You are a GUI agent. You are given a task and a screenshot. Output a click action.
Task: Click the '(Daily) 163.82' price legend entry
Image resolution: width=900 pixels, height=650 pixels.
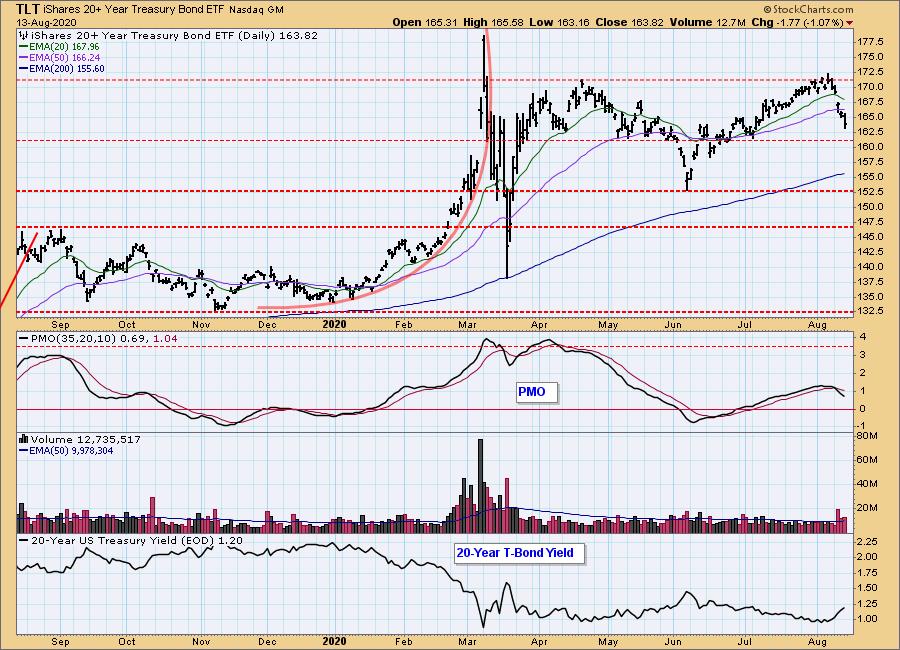pos(277,36)
